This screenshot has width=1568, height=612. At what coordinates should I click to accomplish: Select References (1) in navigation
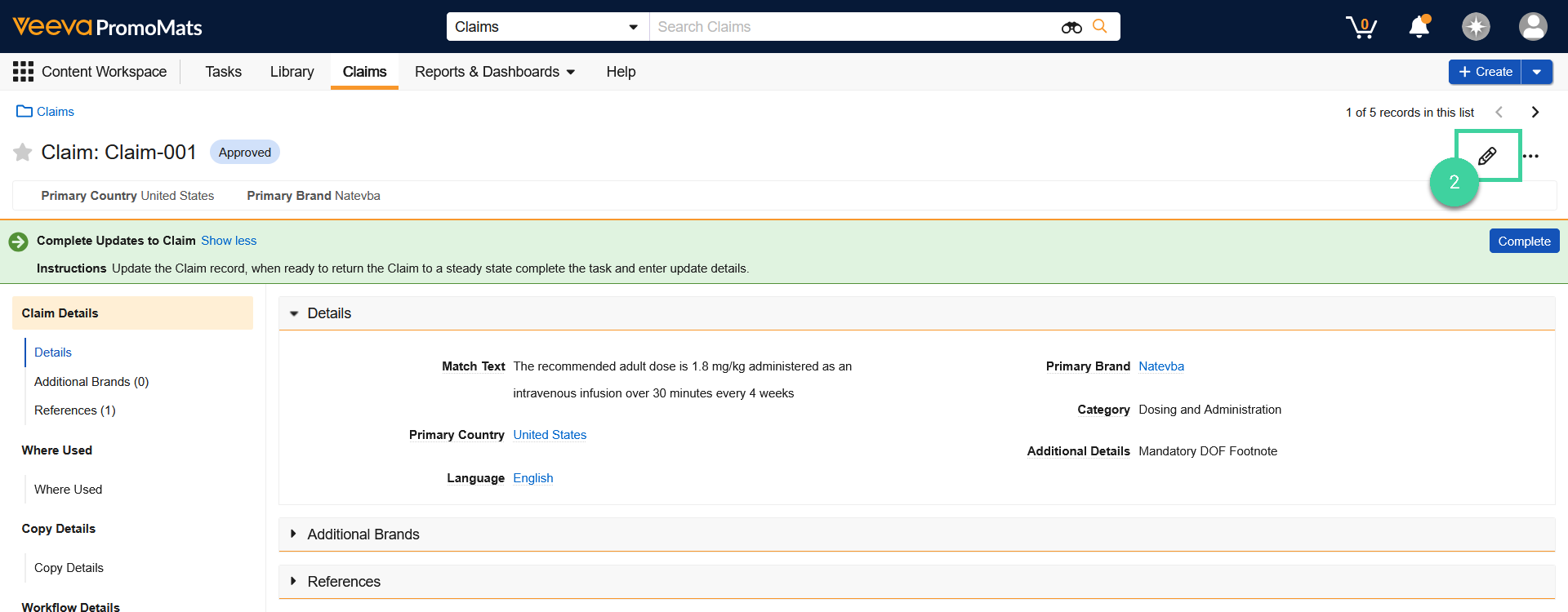75,410
